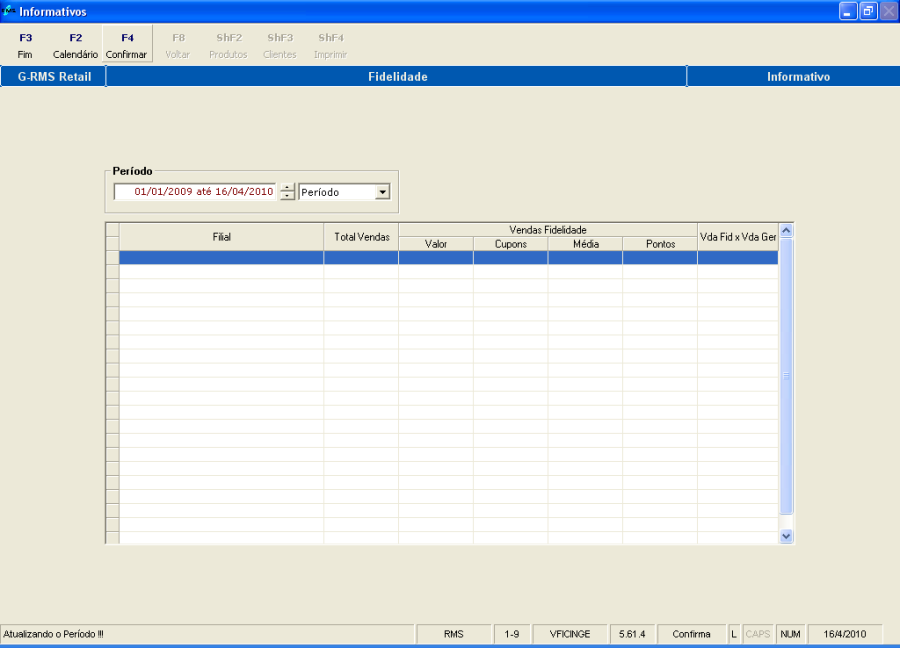
Task: Click the Informativos window title icon
Action: pyautogui.click(x=9, y=11)
